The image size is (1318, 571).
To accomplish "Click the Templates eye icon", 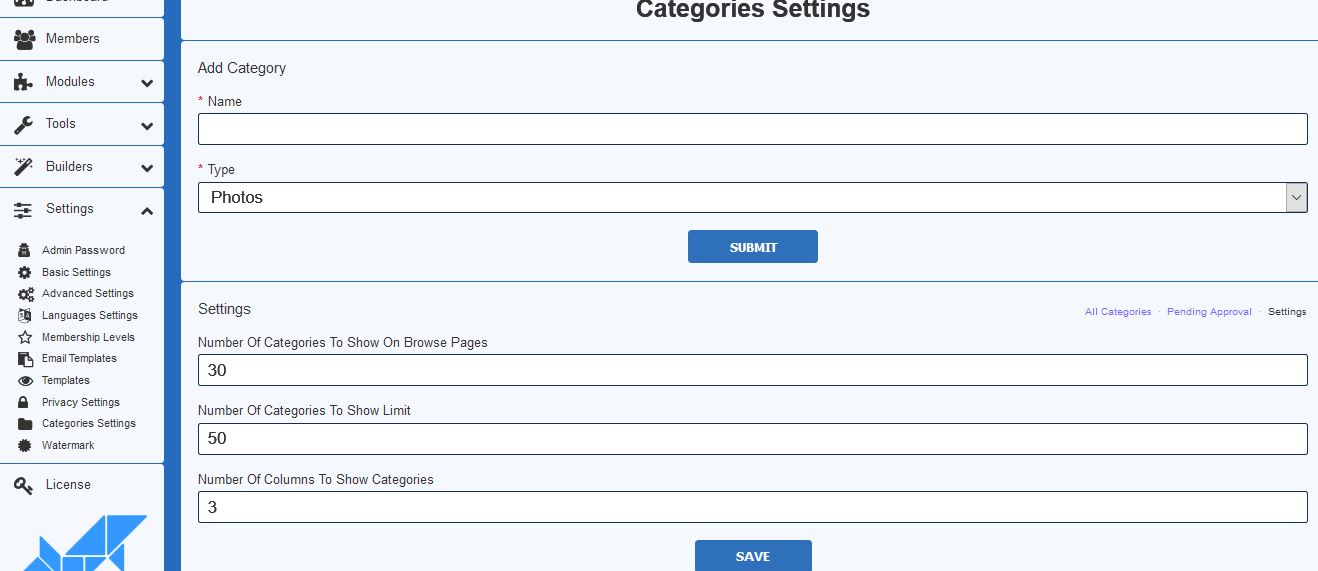I will [x=25, y=381].
